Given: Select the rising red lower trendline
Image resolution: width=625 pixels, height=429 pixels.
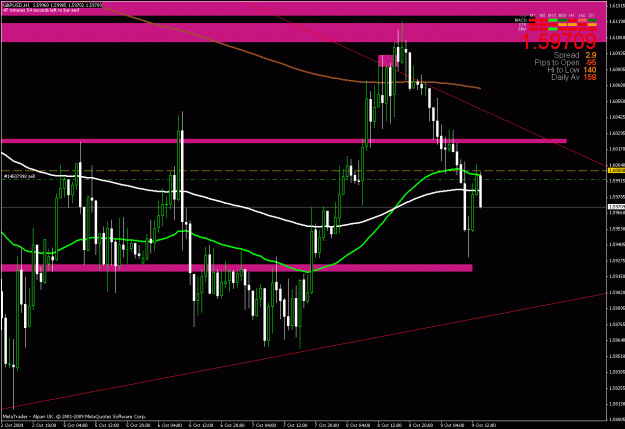Looking at the screenshot, I should coord(303,352).
